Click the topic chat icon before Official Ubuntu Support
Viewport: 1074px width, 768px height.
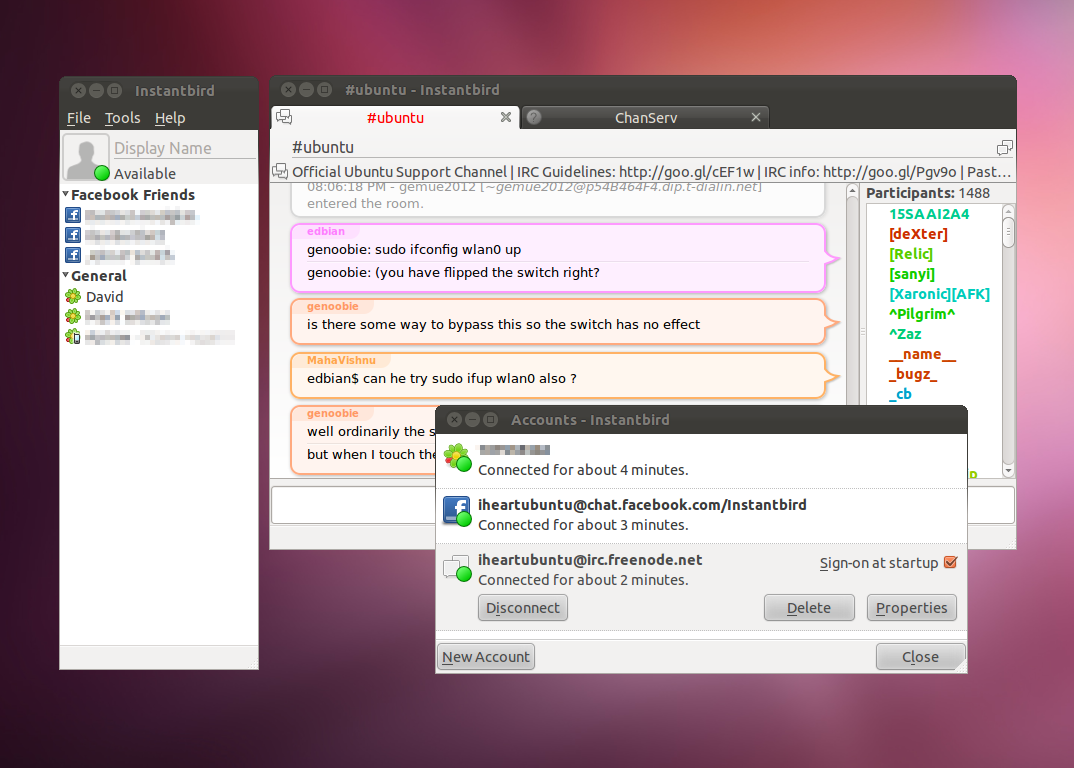[280, 171]
